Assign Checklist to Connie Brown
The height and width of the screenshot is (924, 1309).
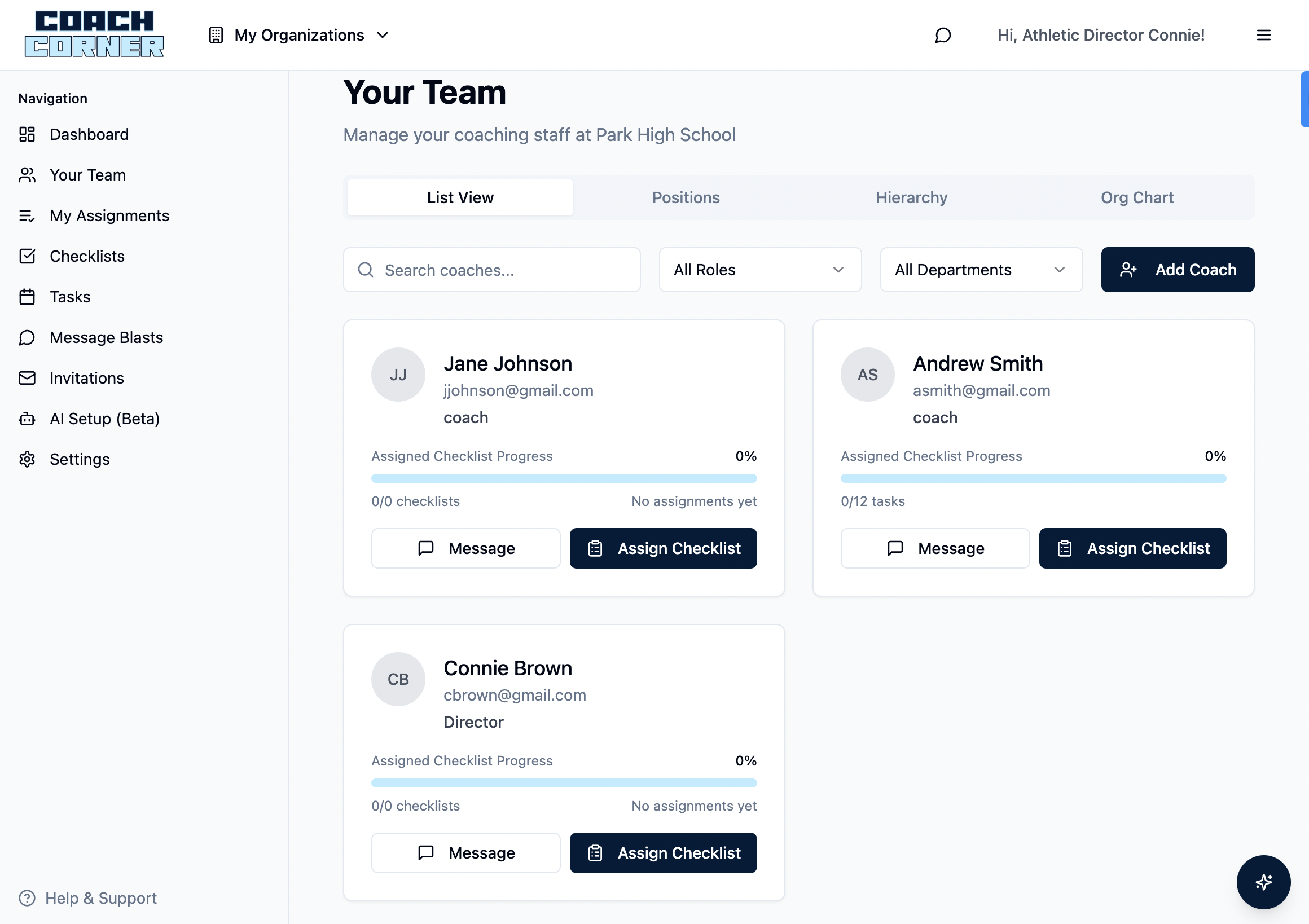663,853
